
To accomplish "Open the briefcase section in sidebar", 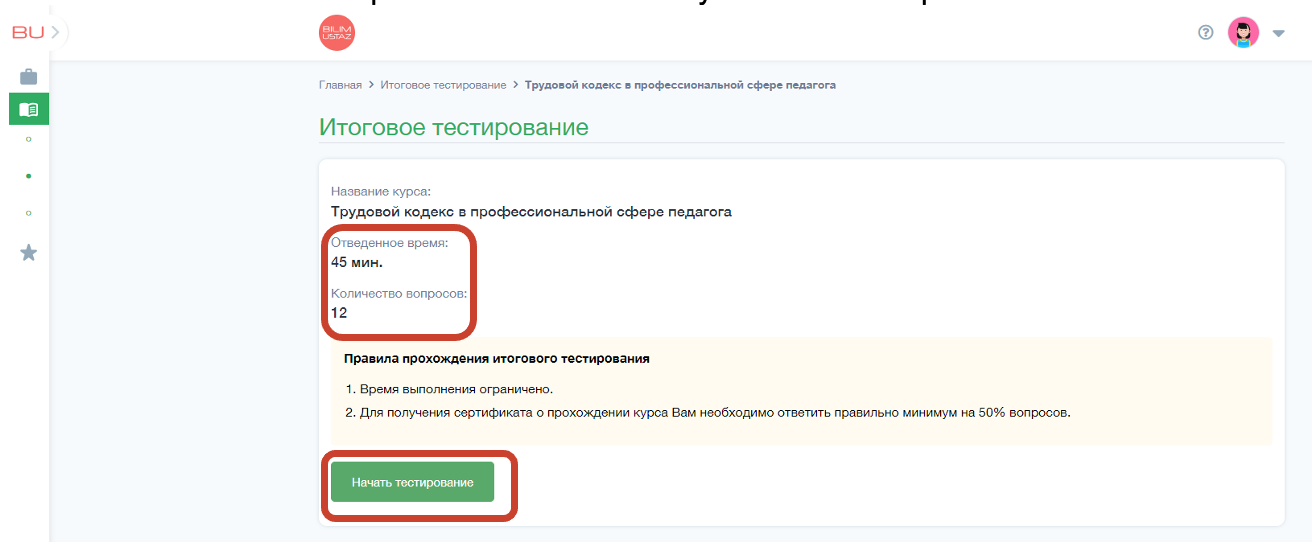I will (x=29, y=76).
